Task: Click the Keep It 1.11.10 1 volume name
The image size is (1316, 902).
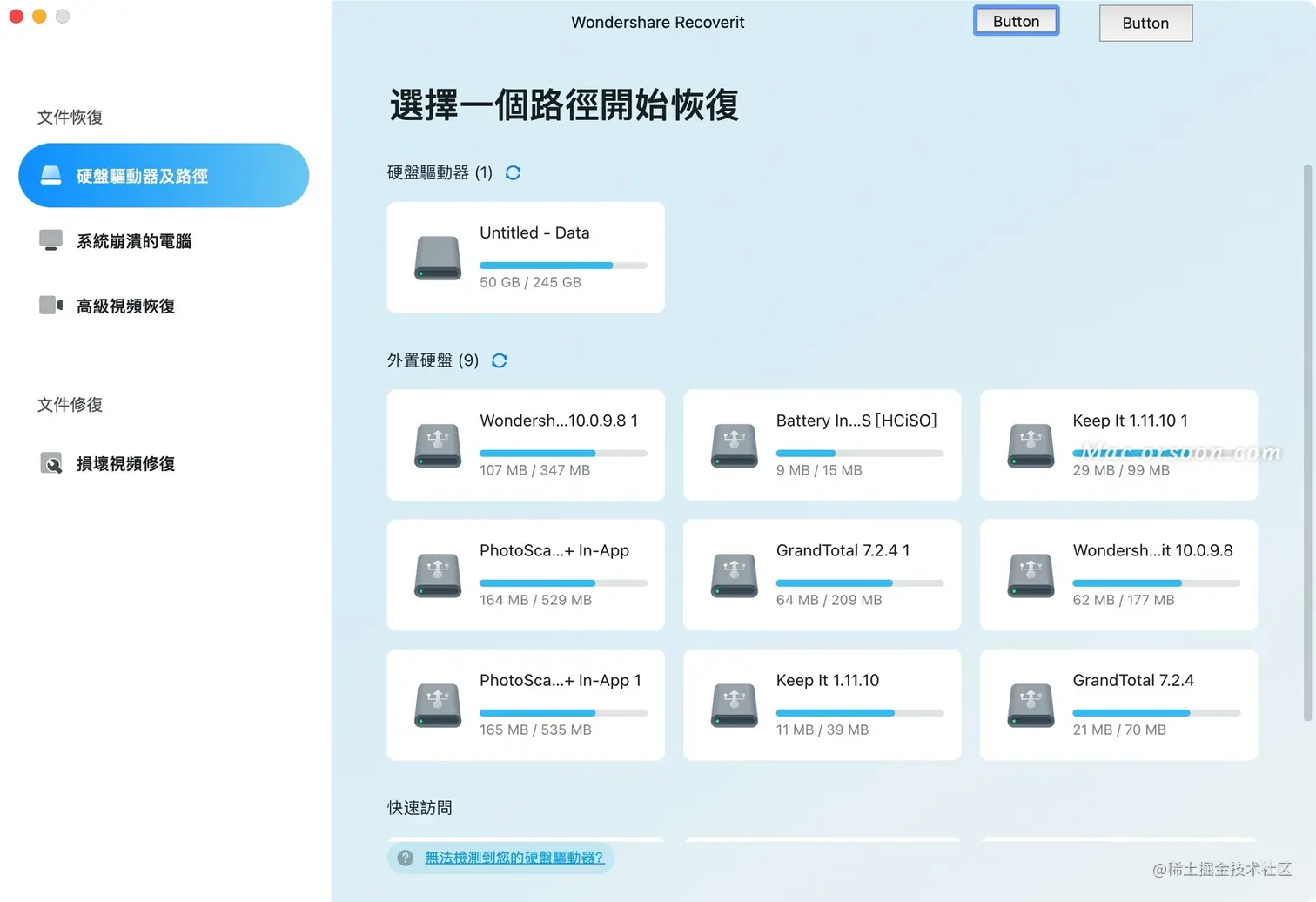Action: tap(1130, 421)
